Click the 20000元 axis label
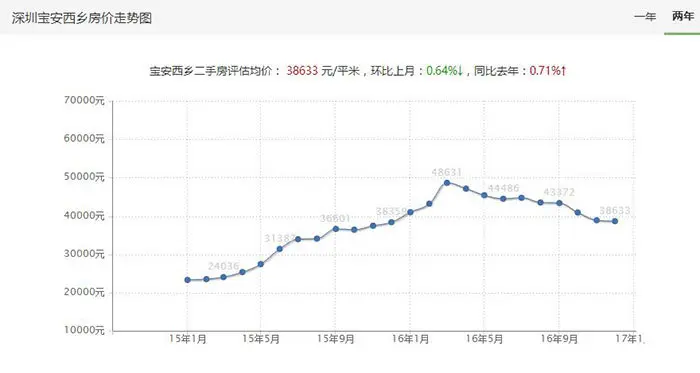The width and height of the screenshot is (700, 373). click(x=84, y=292)
